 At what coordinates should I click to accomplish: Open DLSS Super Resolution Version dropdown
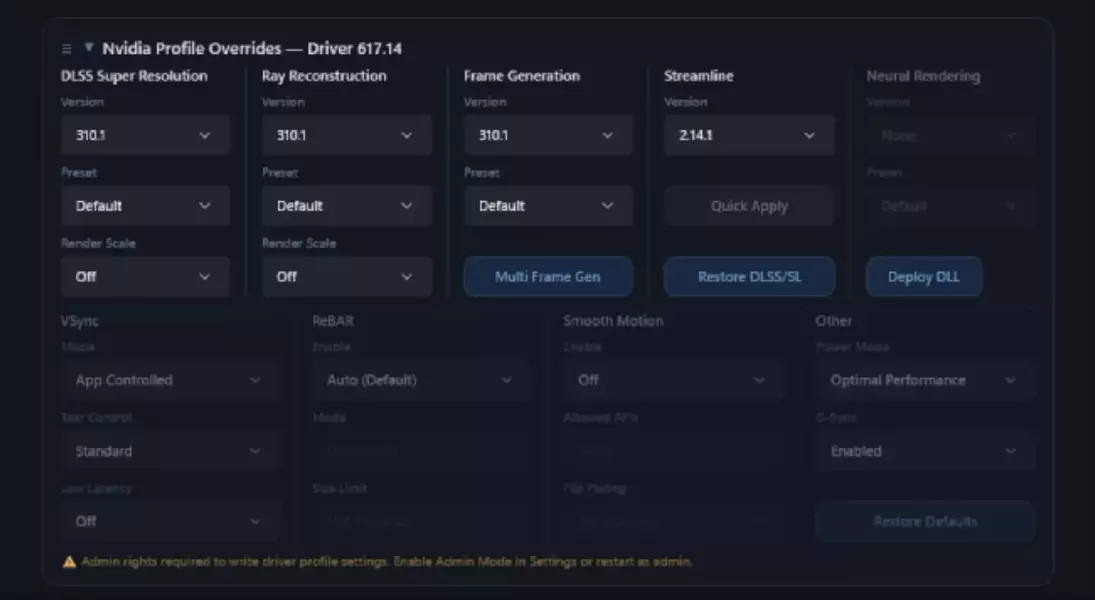145,136
